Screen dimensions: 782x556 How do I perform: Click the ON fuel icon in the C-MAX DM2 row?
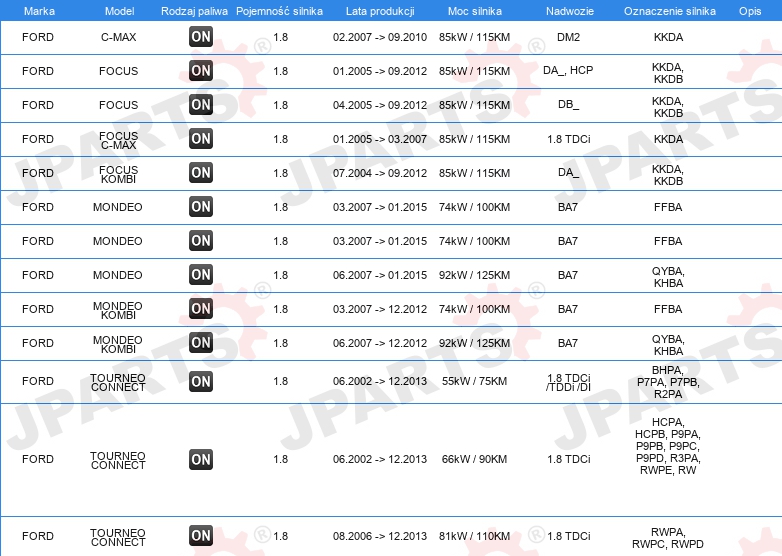201,36
